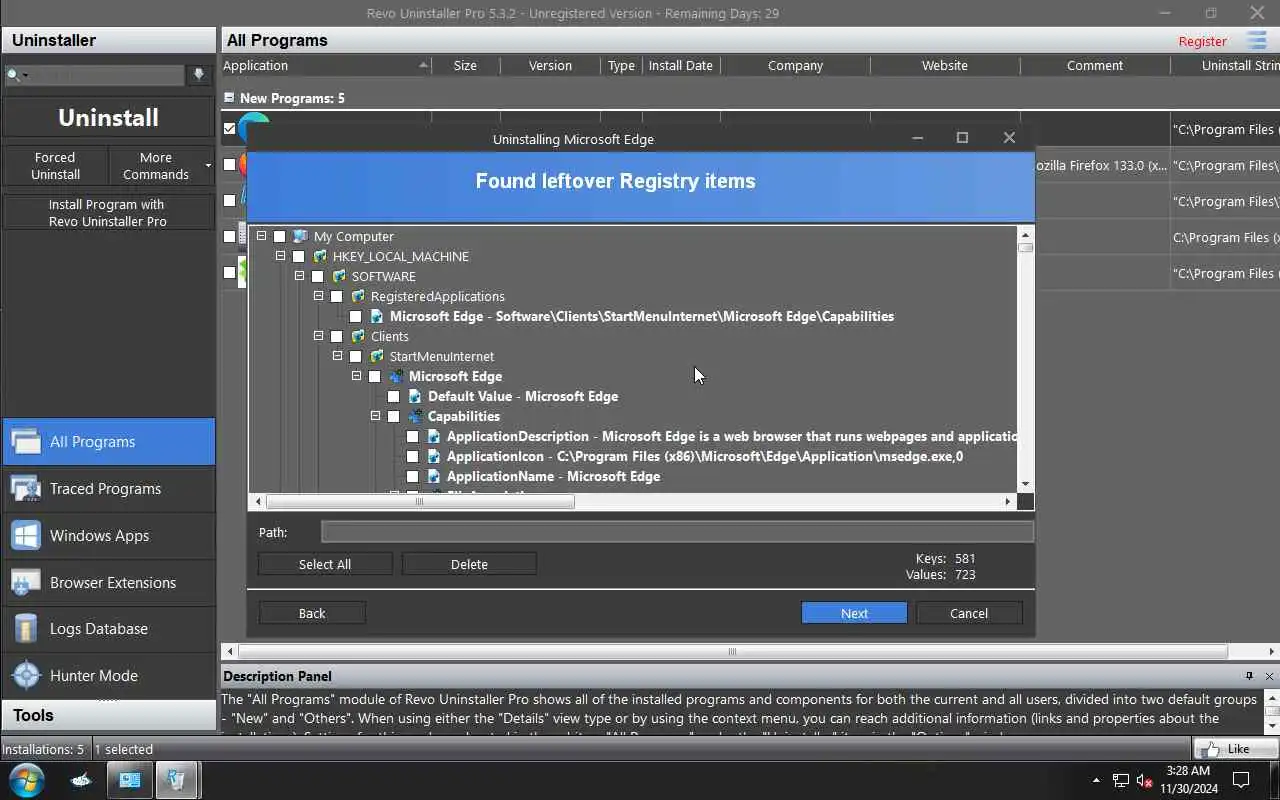
Task: Click the StartMenuInternet key icon
Action: pos(376,357)
